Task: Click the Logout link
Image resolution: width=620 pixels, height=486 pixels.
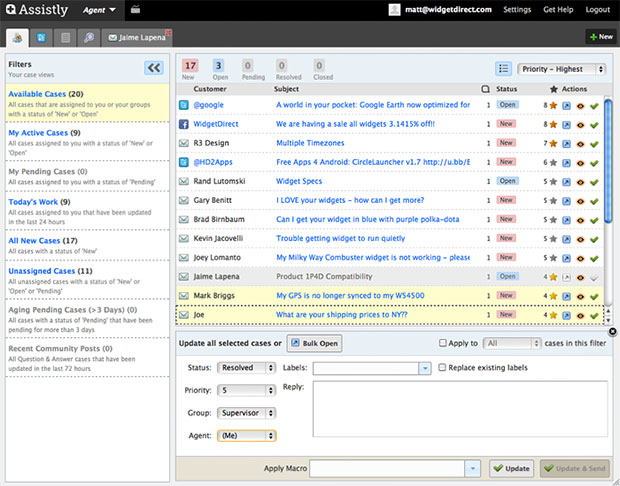Action: [x=597, y=9]
